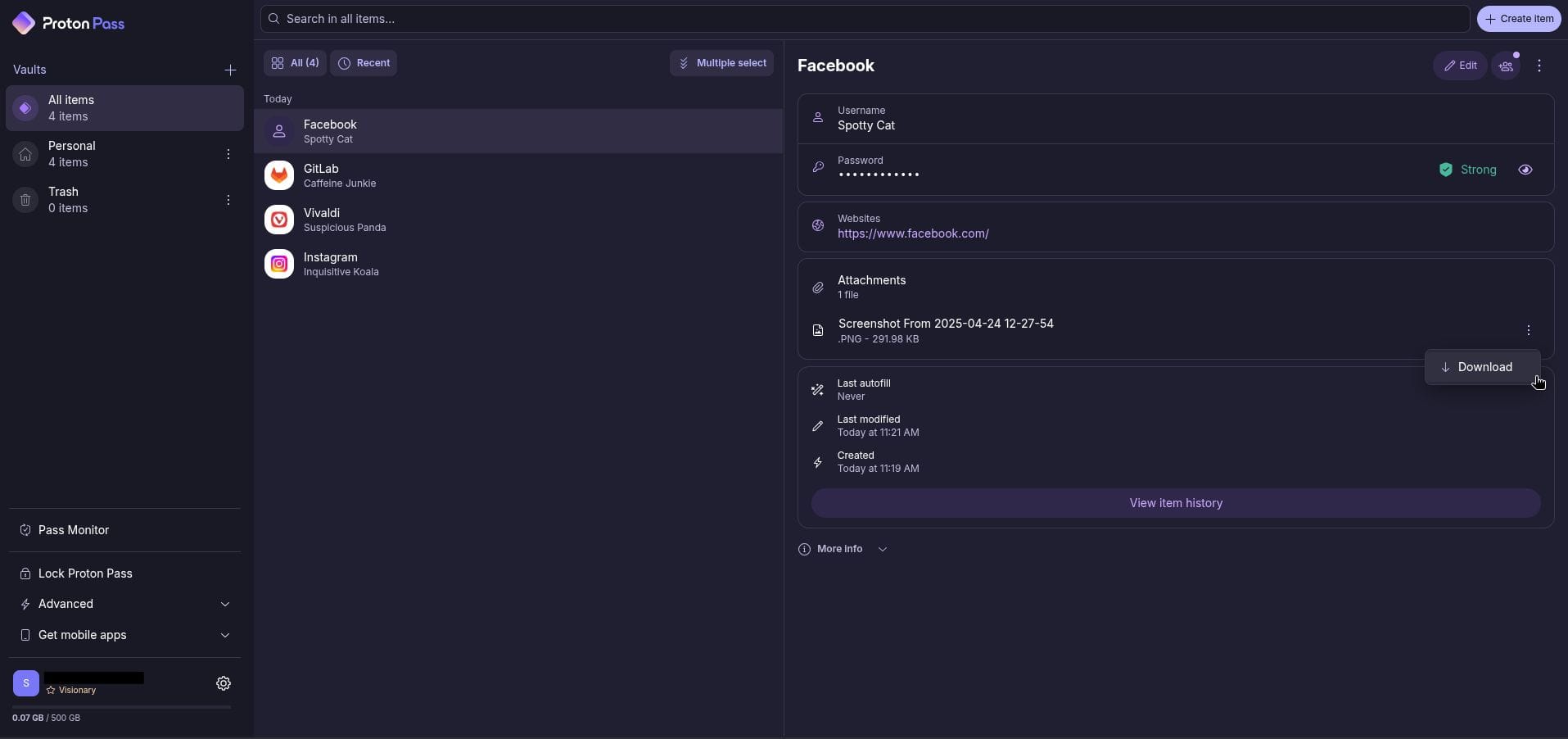Open settings with the gear icon
Viewport: 1568px width, 739px height.
(224, 683)
